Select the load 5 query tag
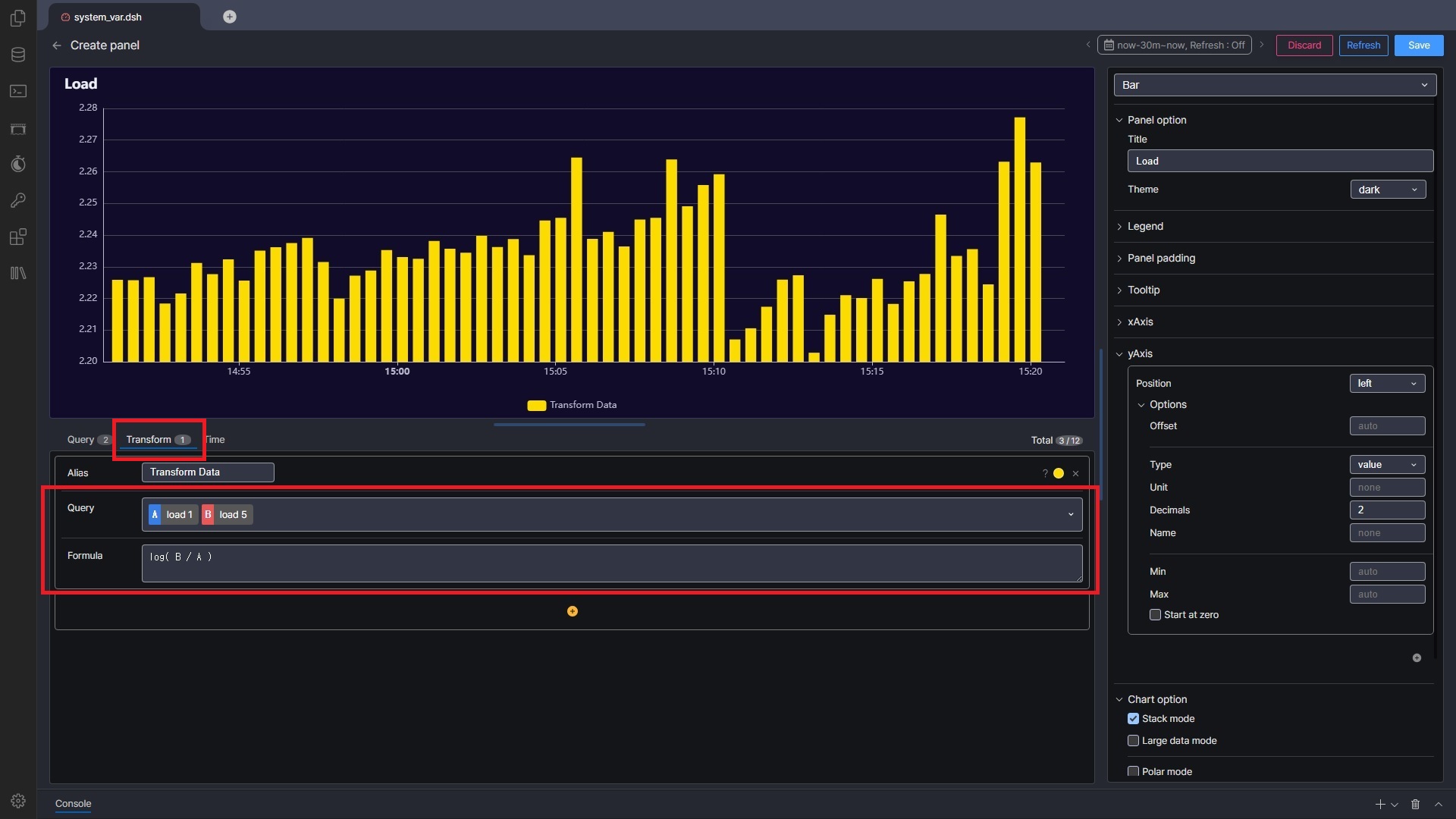This screenshot has height=819, width=1456. click(x=227, y=515)
